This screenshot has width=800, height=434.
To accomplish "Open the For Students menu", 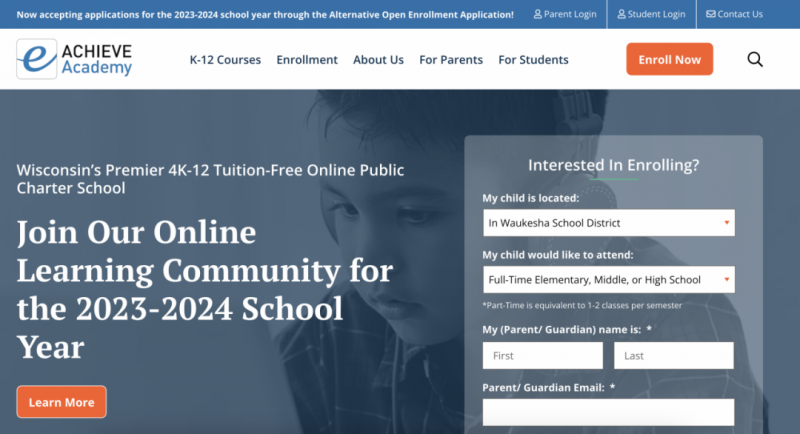I will click(x=533, y=60).
